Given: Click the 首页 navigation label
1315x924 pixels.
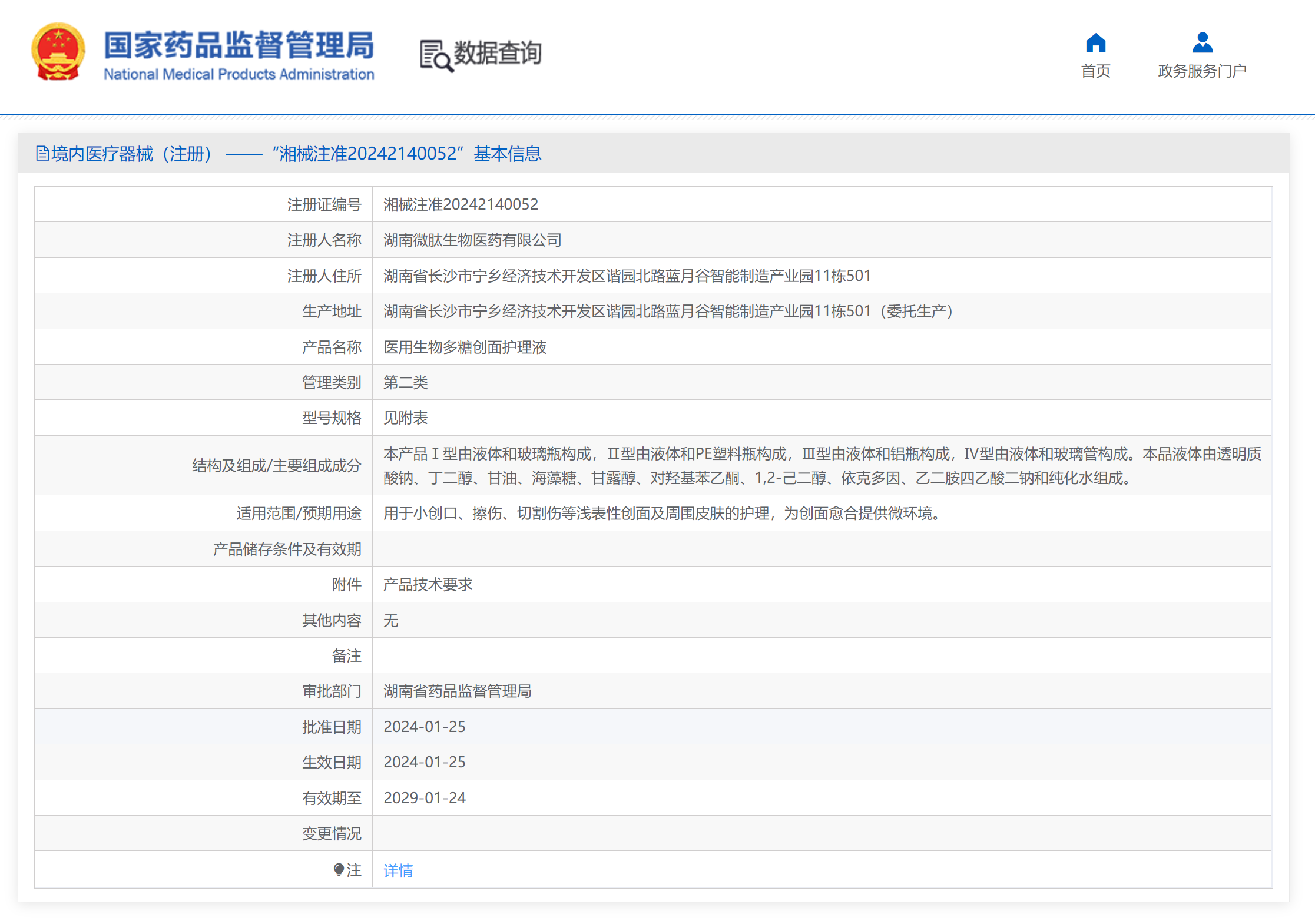Looking at the screenshot, I should click(x=1095, y=71).
